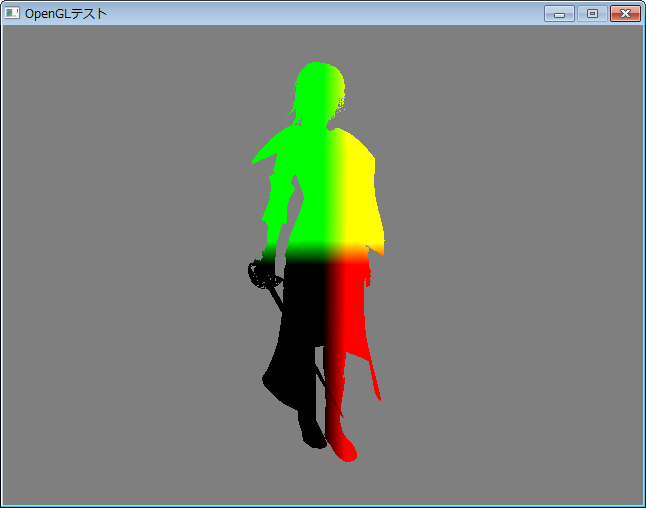
Task: Maximize the OpenGLテスト window
Action: click(592, 13)
